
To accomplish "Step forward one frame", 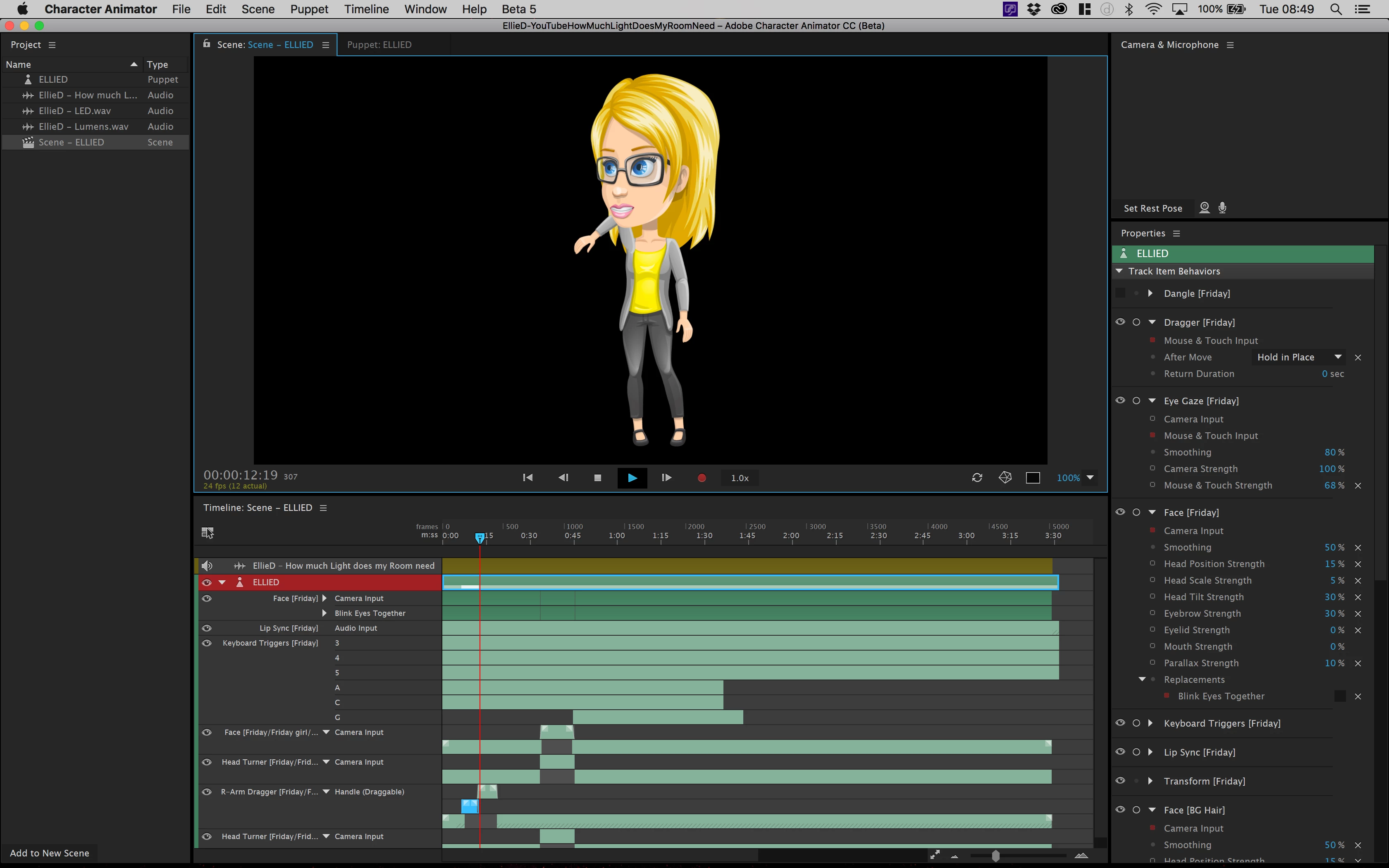I will [666, 478].
